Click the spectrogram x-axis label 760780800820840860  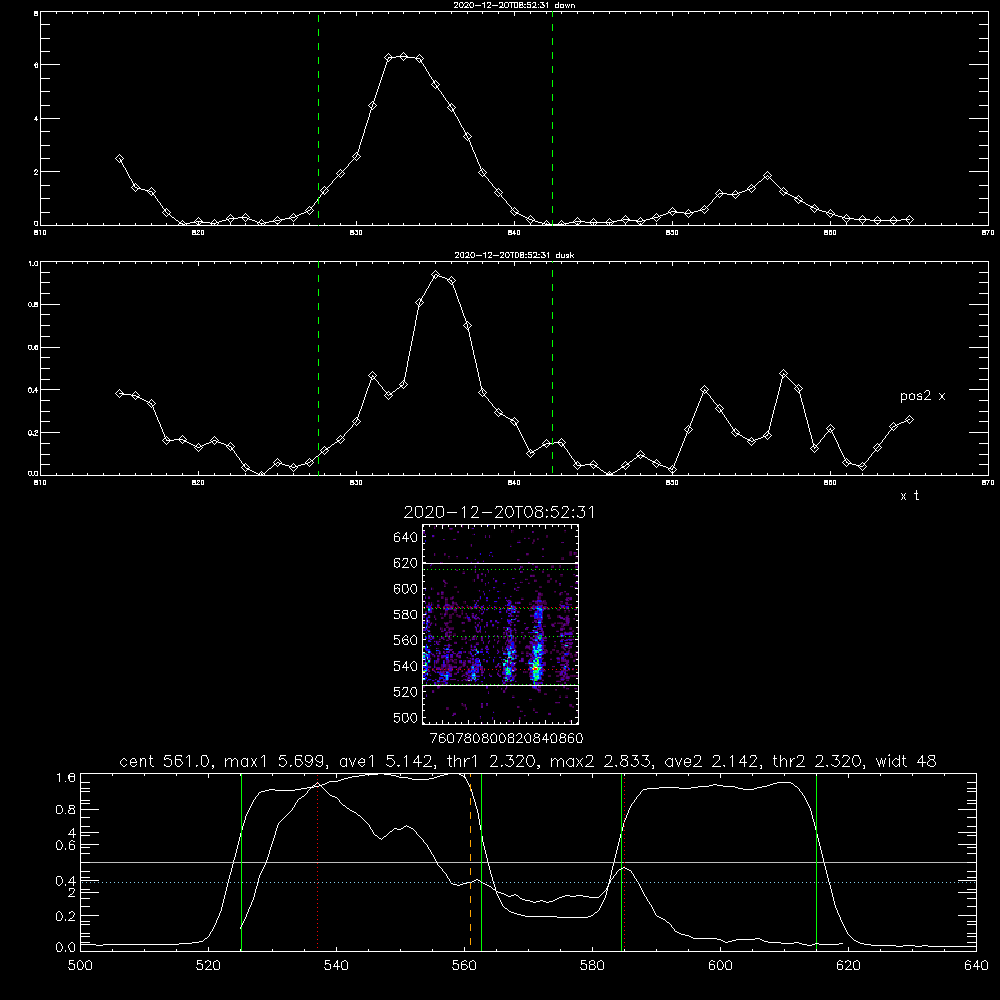coord(506,738)
